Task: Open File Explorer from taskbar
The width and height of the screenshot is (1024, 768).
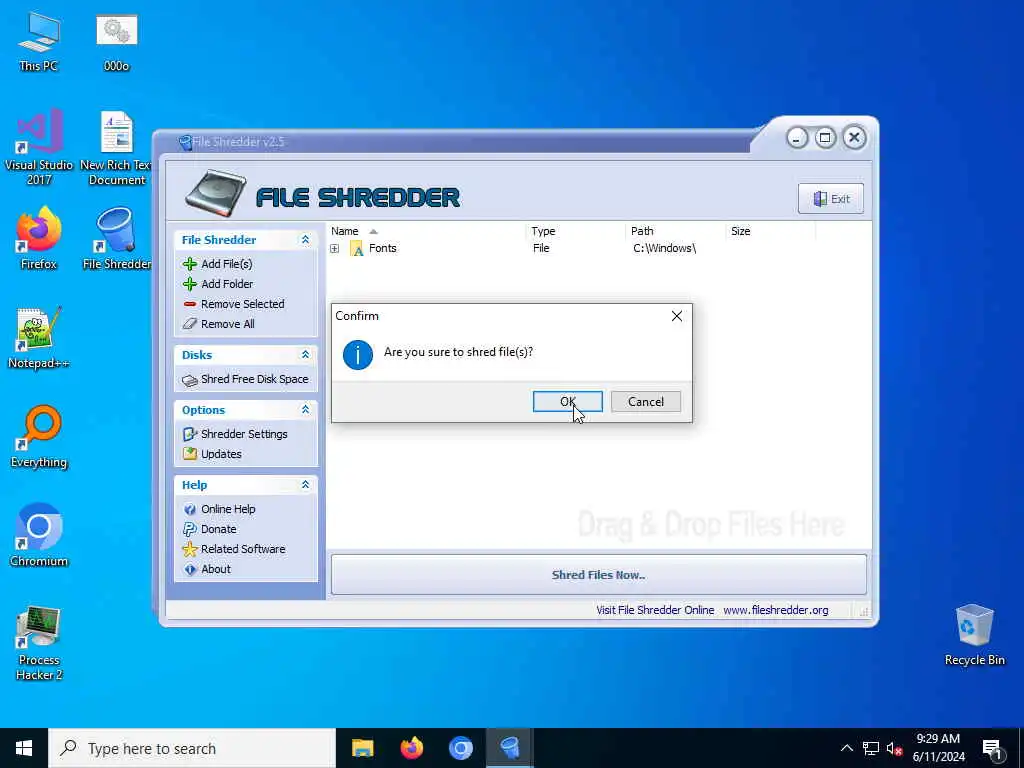Action: (362, 748)
